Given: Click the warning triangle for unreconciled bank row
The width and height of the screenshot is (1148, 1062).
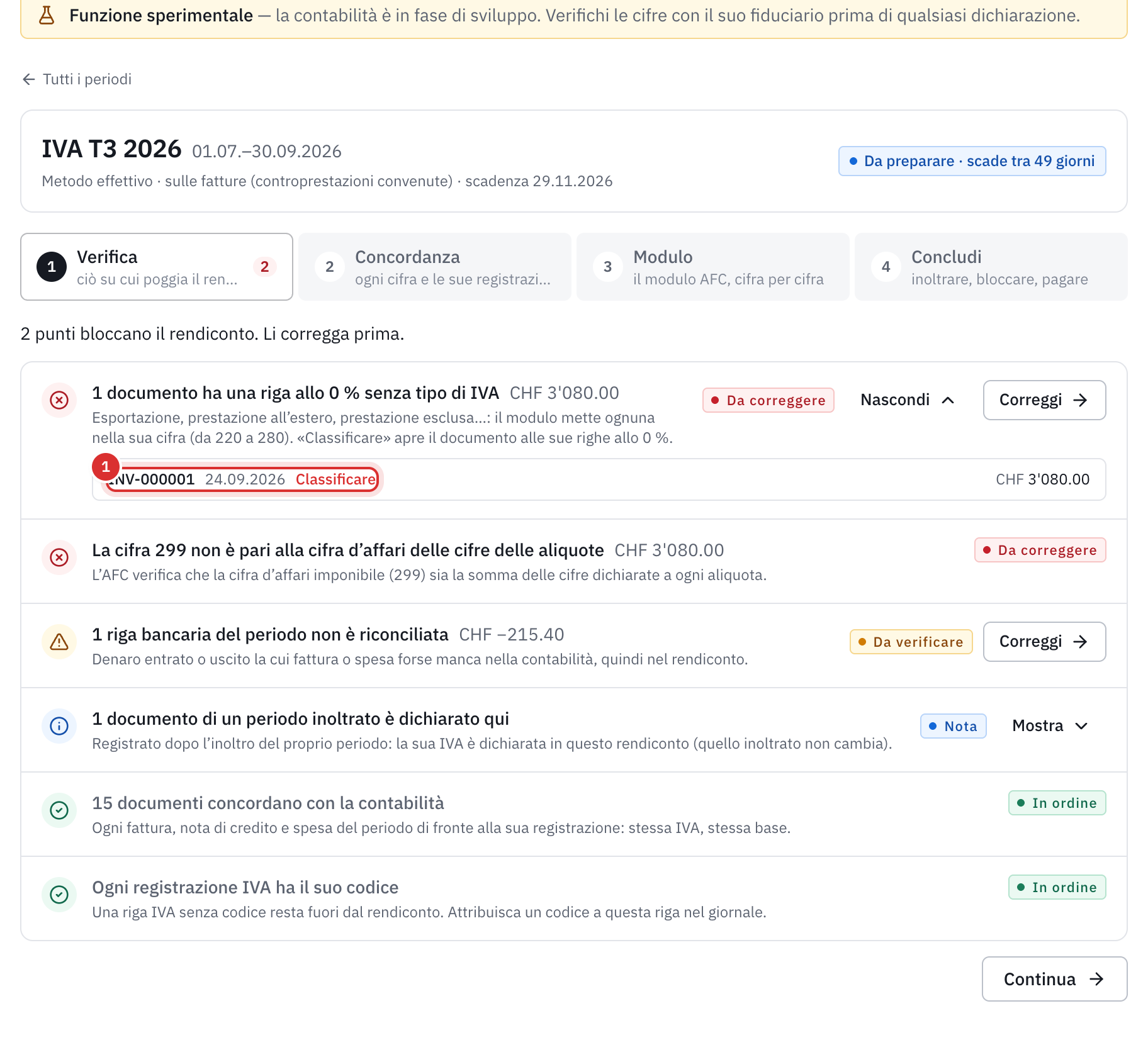Looking at the screenshot, I should pos(59,642).
